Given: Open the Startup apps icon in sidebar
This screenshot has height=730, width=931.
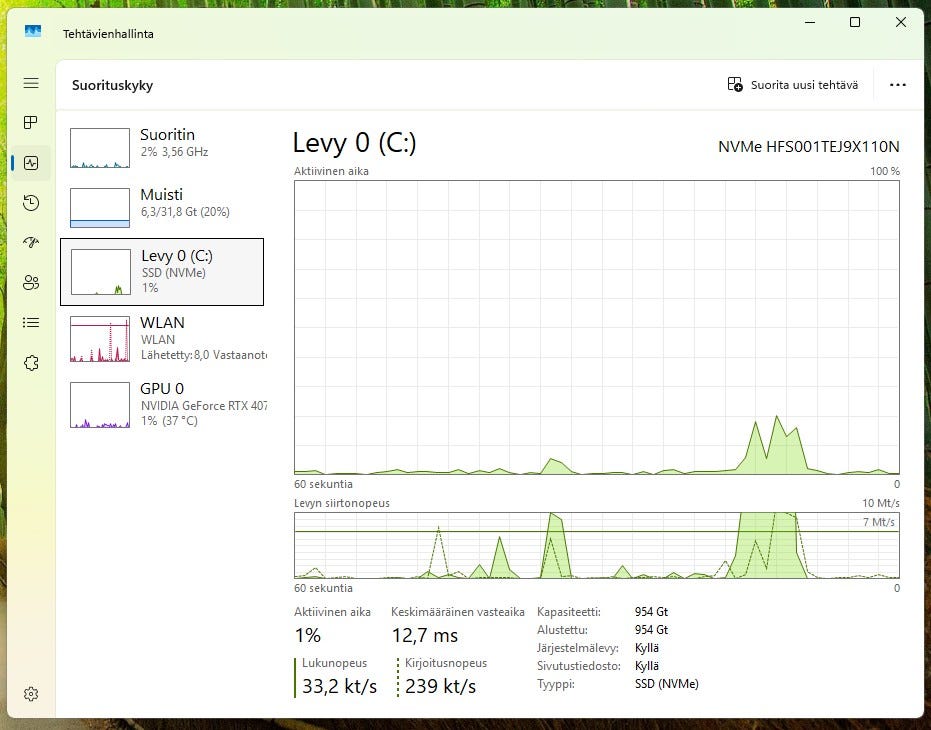Looking at the screenshot, I should (x=31, y=242).
